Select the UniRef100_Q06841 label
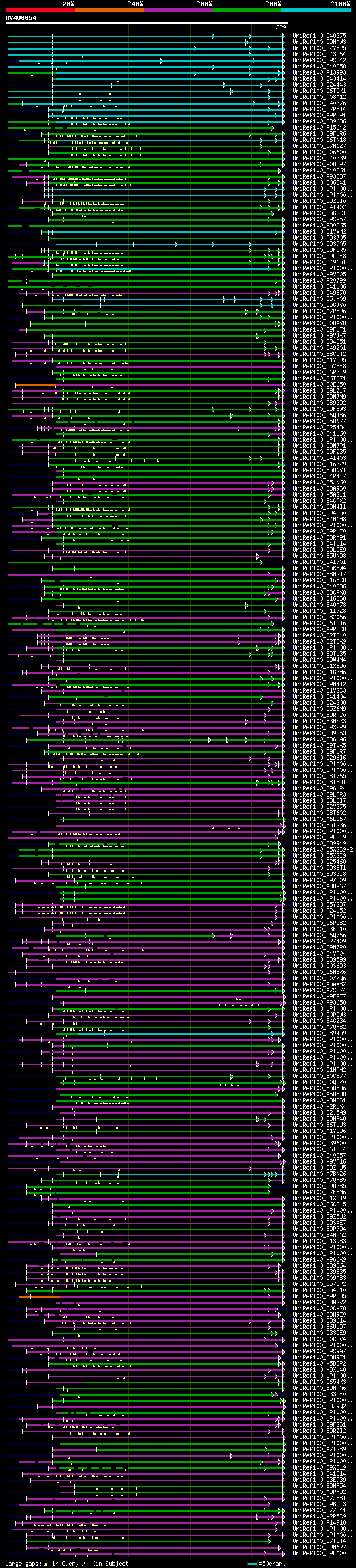This screenshot has width=356, height=1568. [x=319, y=182]
